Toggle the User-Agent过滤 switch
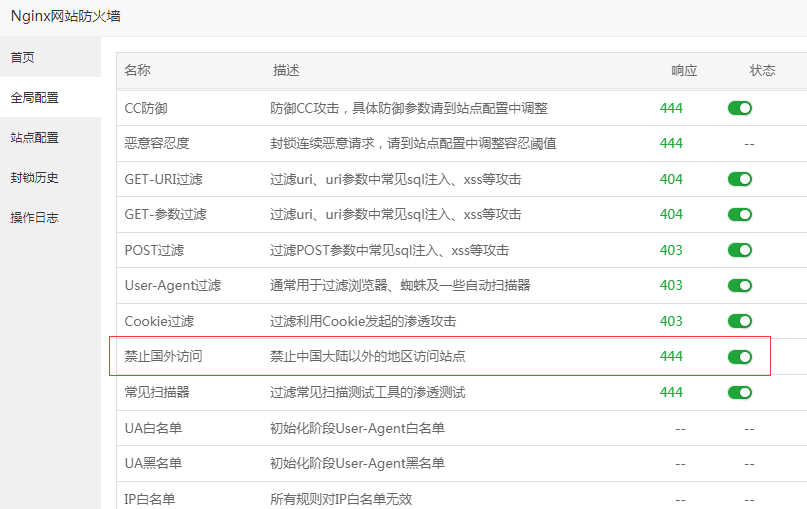This screenshot has height=509, width=807. coord(740,286)
